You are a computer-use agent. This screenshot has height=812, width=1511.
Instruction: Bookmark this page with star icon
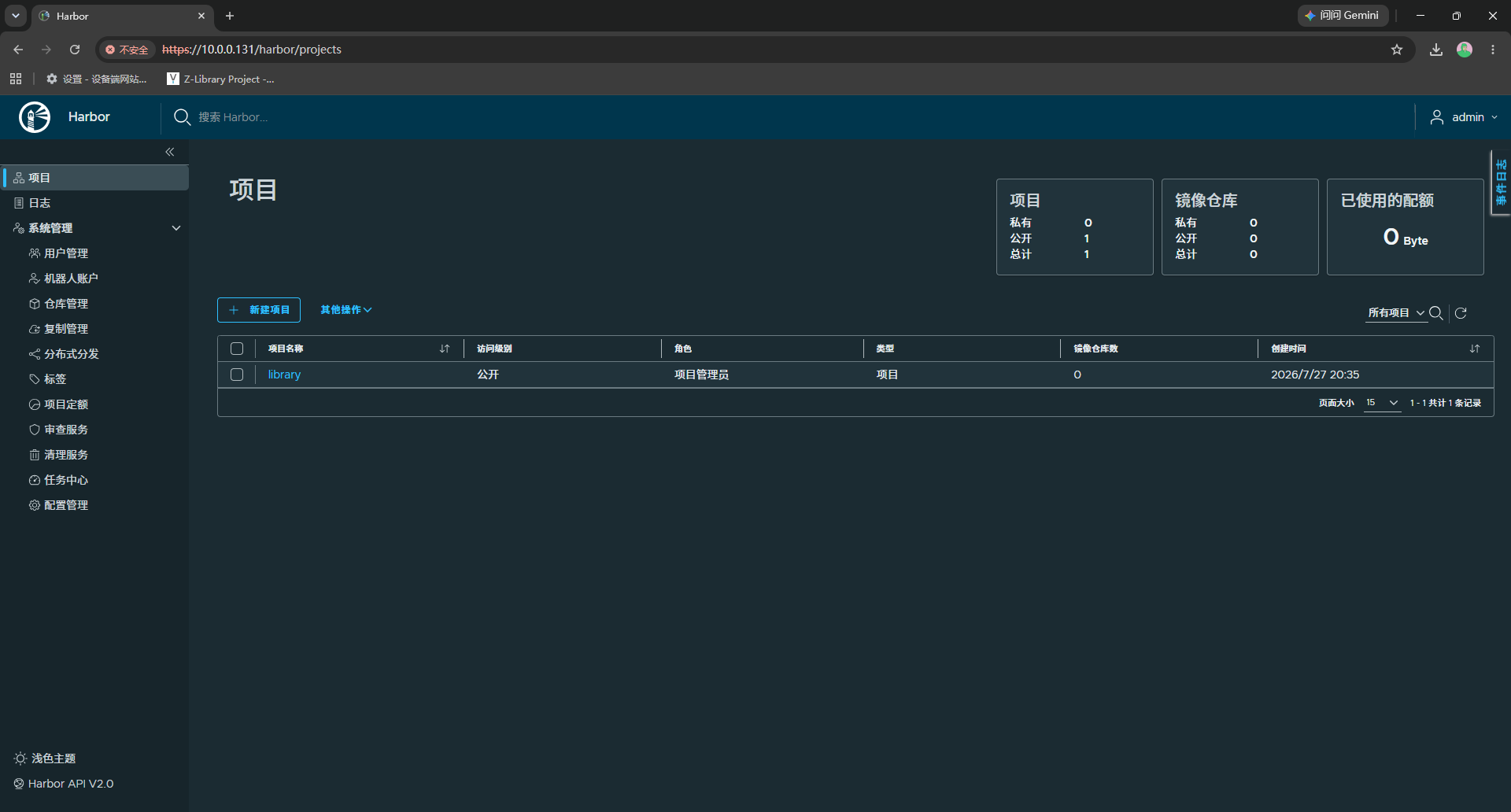[1397, 50]
